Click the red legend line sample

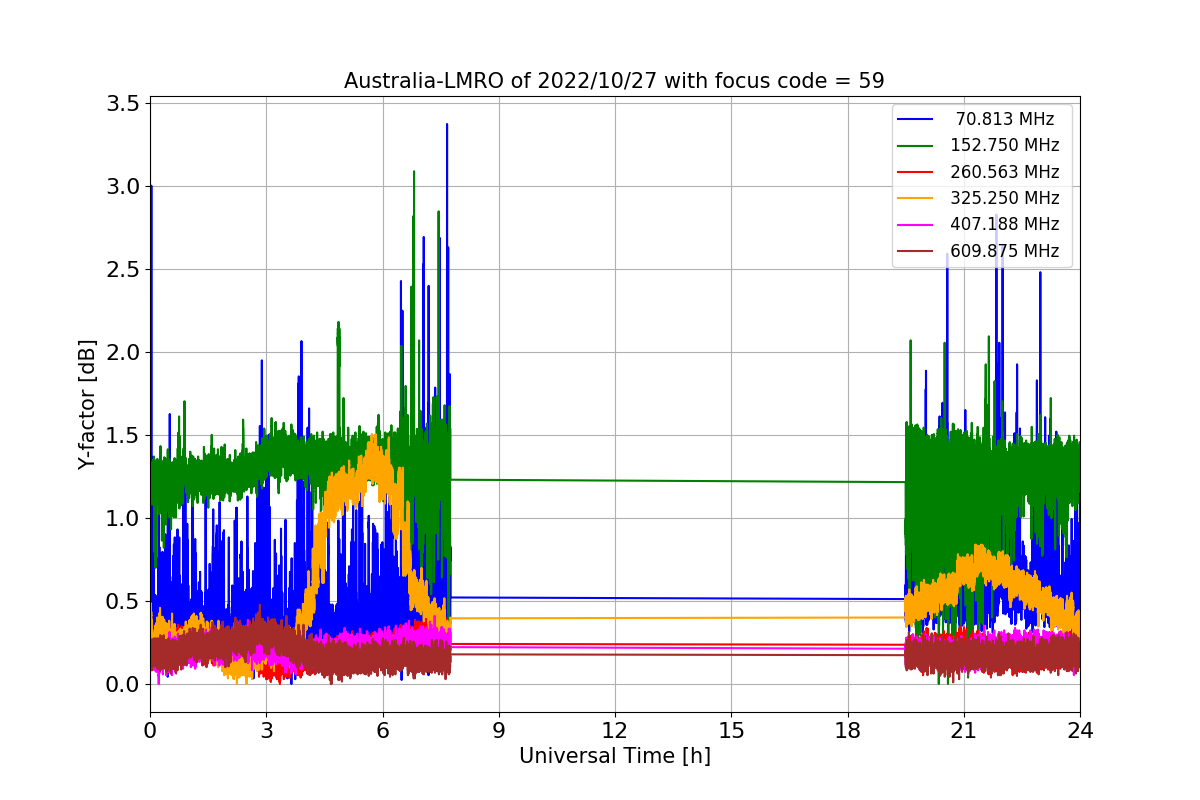(x=916, y=172)
